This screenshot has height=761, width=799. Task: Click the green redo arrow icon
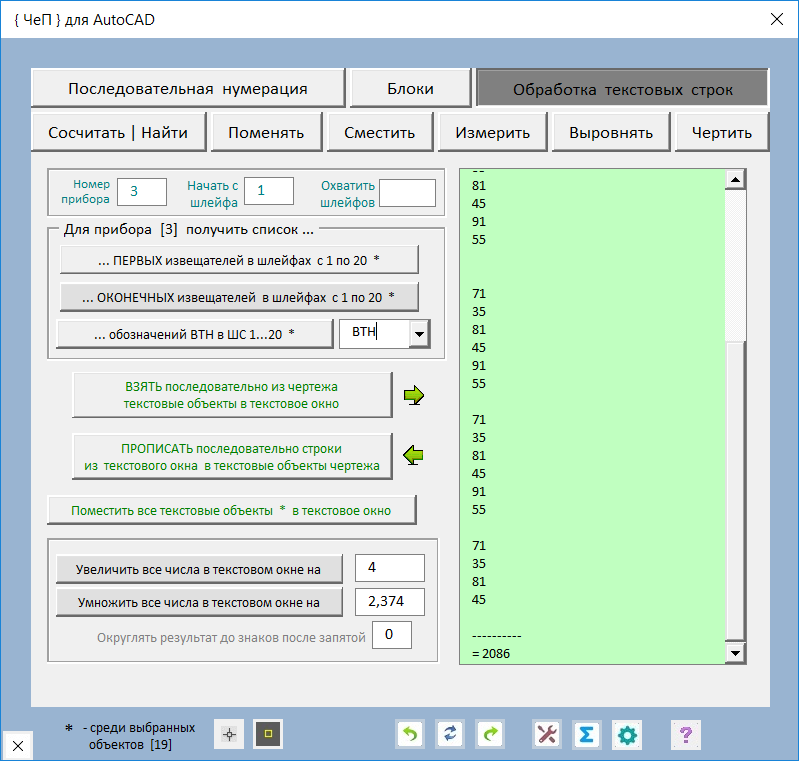pos(490,735)
